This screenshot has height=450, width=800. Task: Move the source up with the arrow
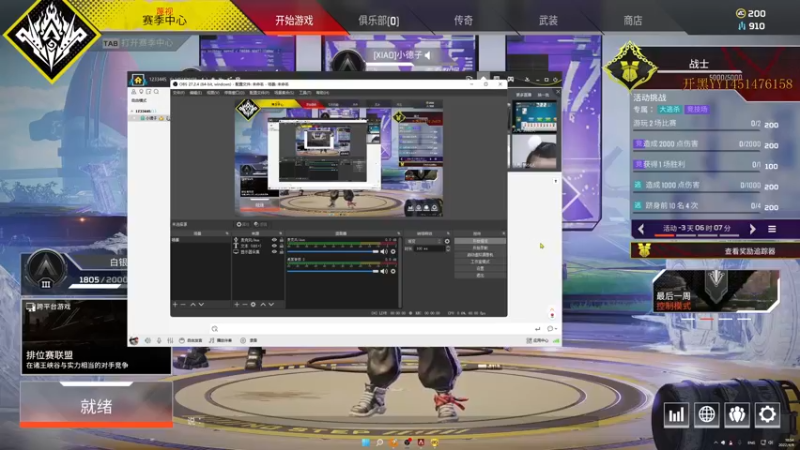tap(263, 304)
